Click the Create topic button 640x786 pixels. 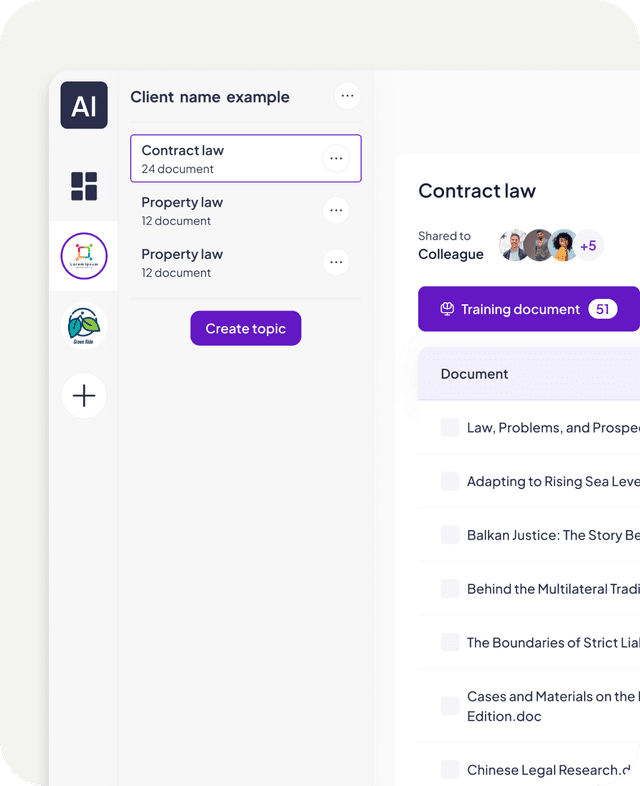point(246,328)
